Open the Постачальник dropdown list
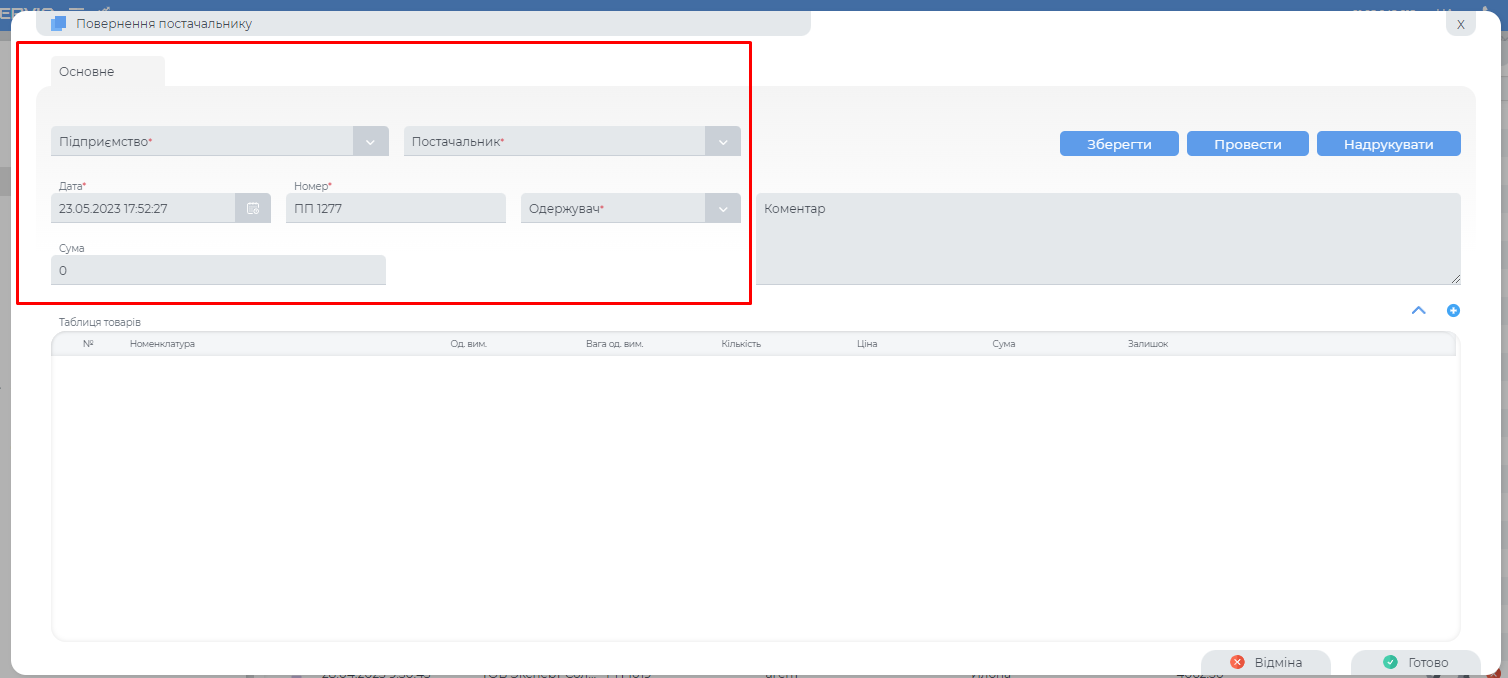Viewport: 1508px width, 678px height. tap(722, 142)
